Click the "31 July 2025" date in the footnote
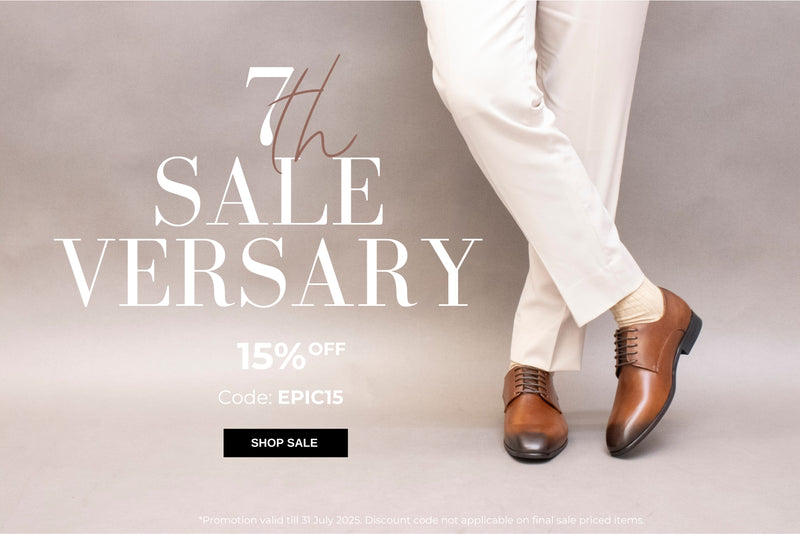The width and height of the screenshot is (800, 534). pos(332,520)
